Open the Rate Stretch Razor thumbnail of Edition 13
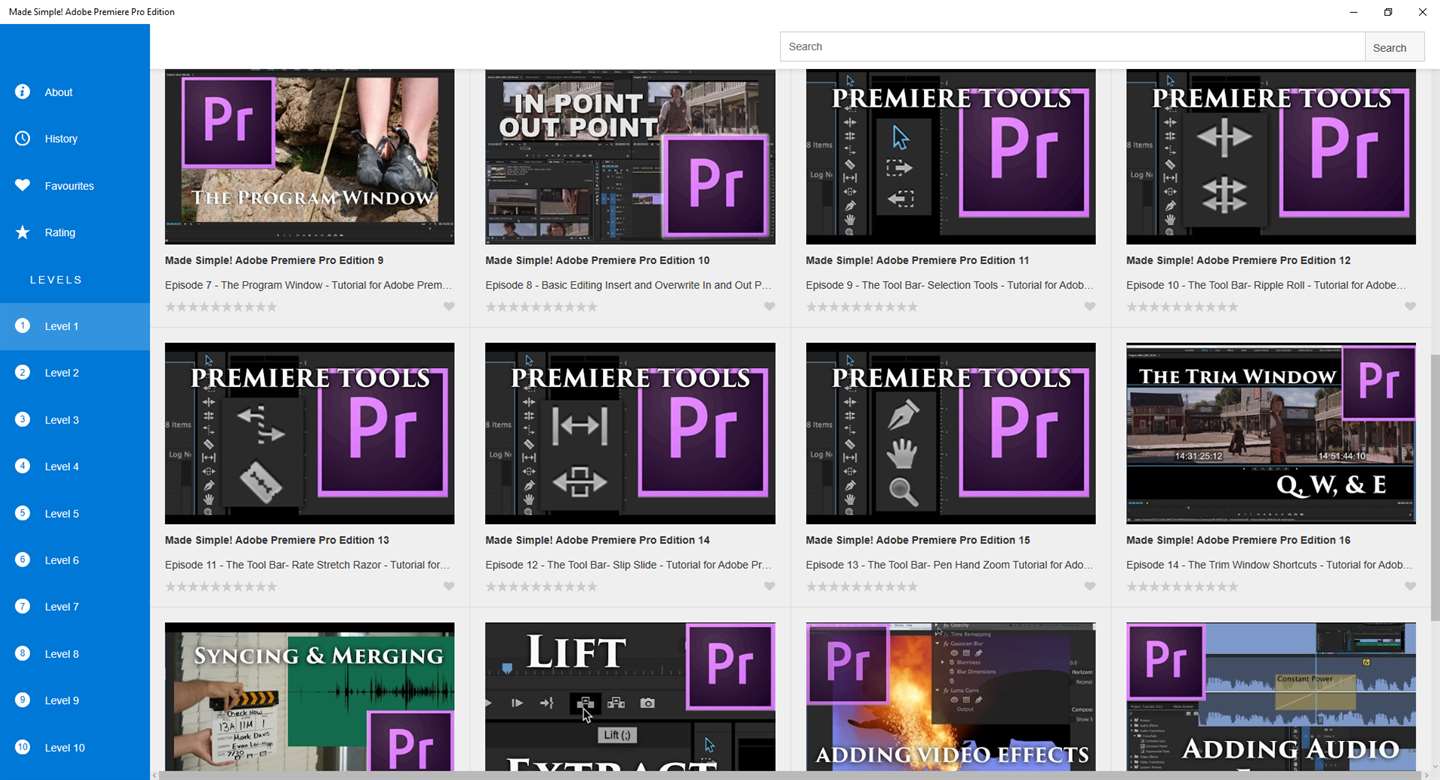This screenshot has width=1440, height=780. [310, 433]
